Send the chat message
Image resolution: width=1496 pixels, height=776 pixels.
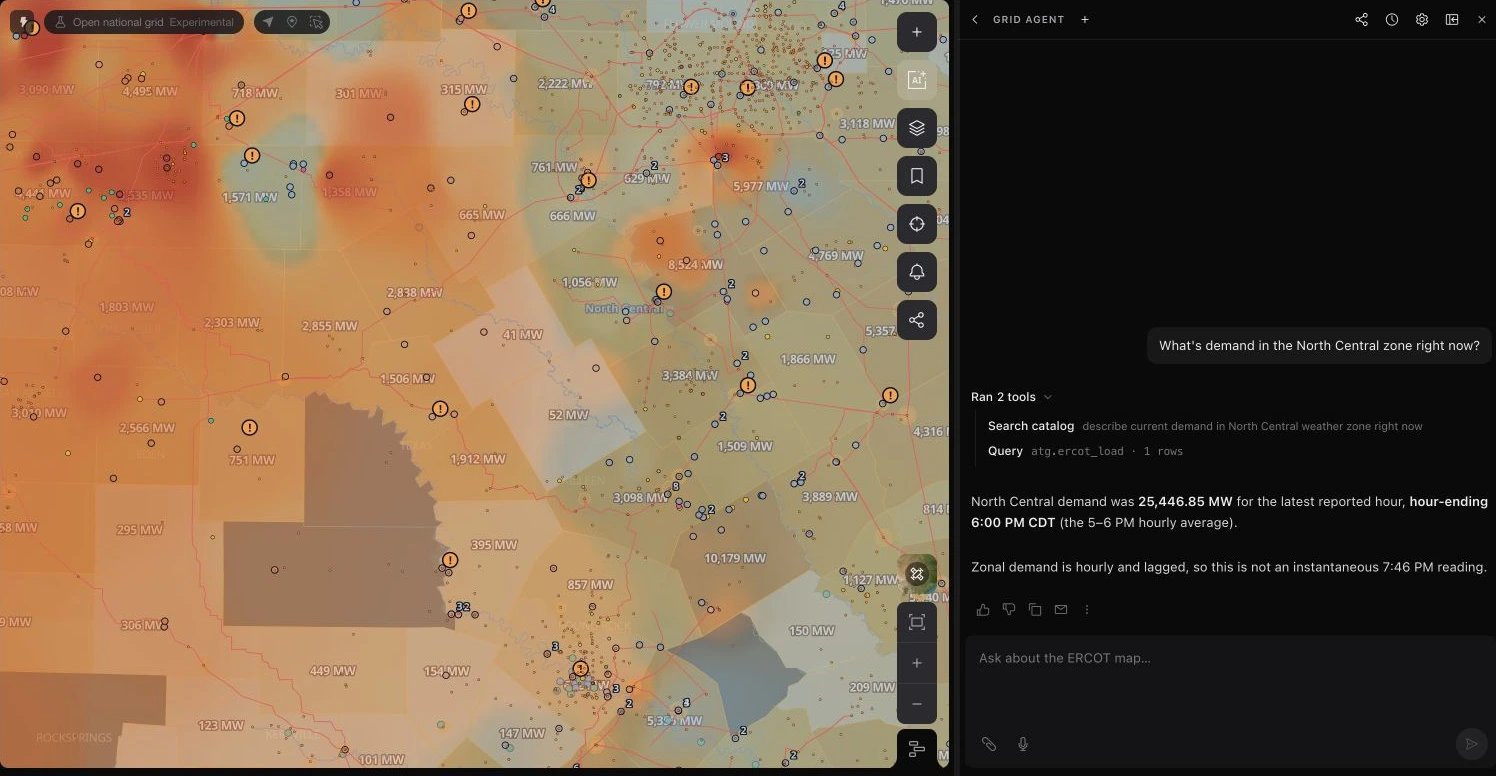point(1471,743)
